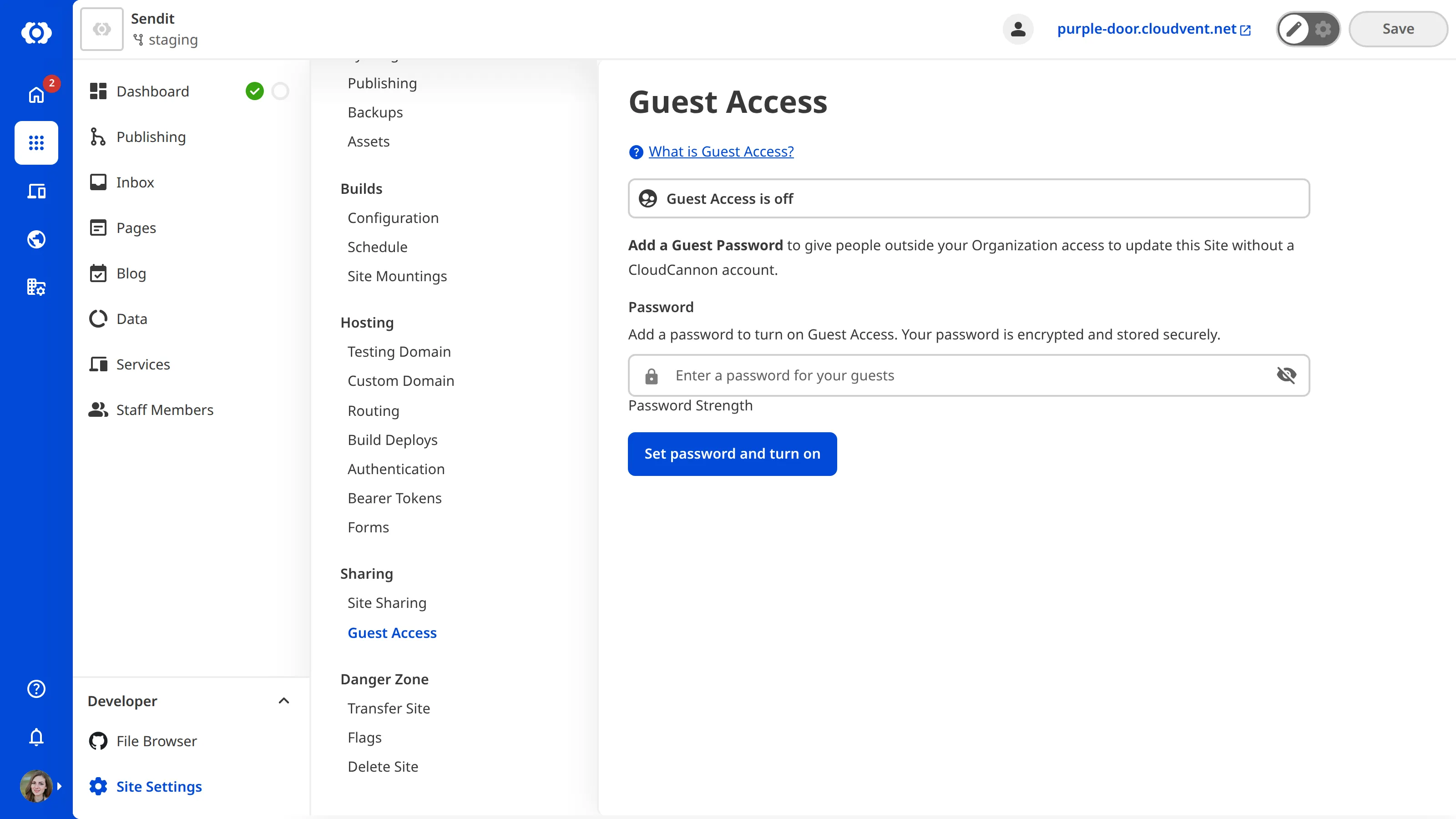The width and height of the screenshot is (1456, 819).
Task: Click the user avatar photo
Action: tap(36, 786)
